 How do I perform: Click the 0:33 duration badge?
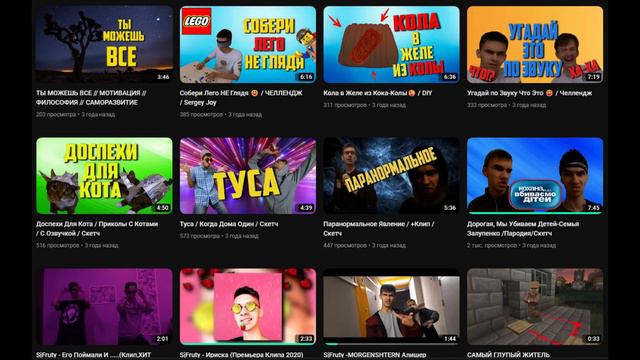coord(594,339)
